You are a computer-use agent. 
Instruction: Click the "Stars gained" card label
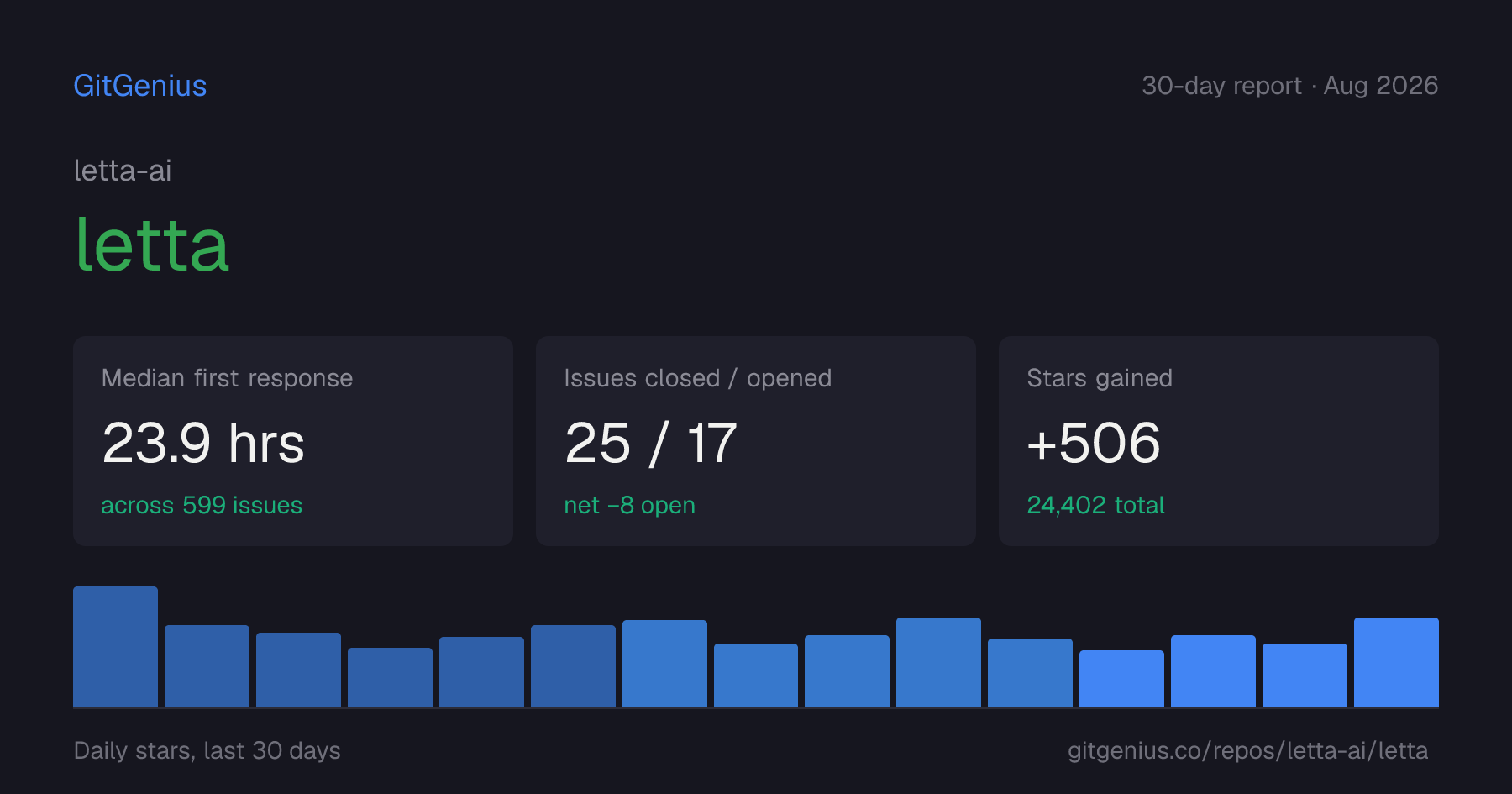tap(1100, 378)
